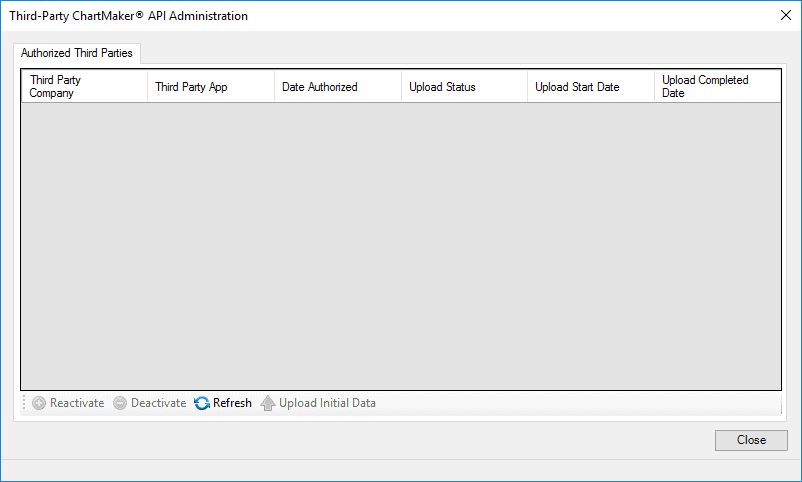
Task: Choose Upload Initial Data text
Action: click(327, 403)
